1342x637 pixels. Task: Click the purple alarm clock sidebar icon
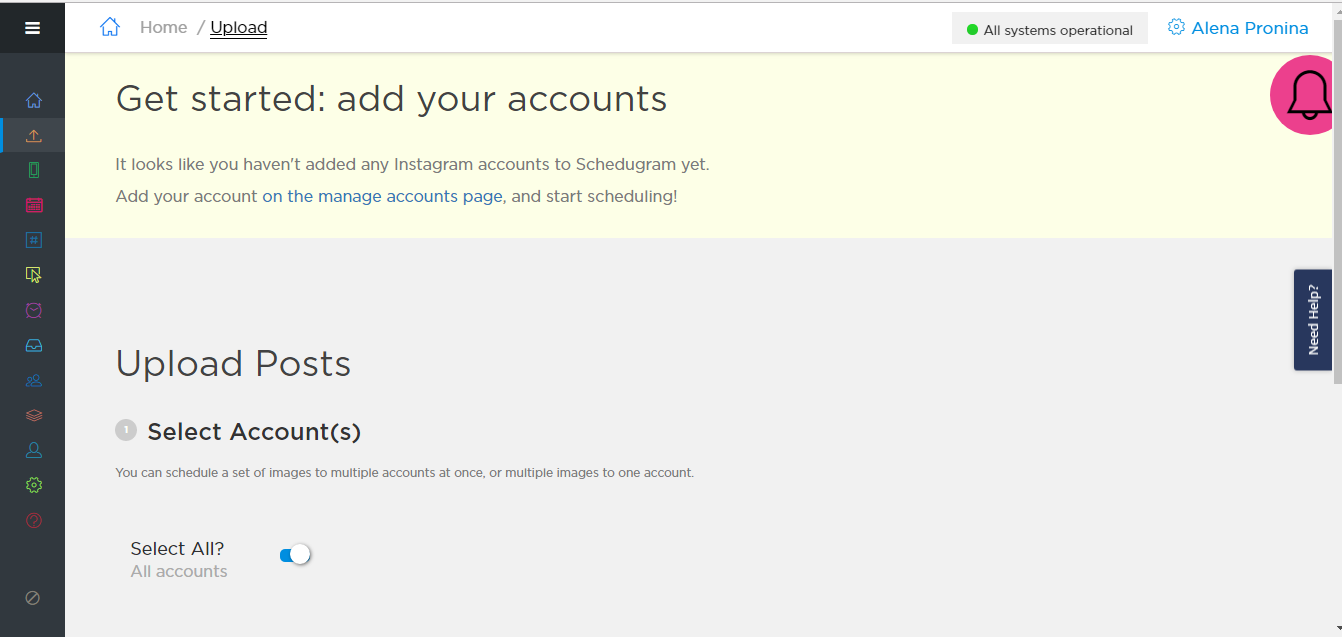coord(33,310)
